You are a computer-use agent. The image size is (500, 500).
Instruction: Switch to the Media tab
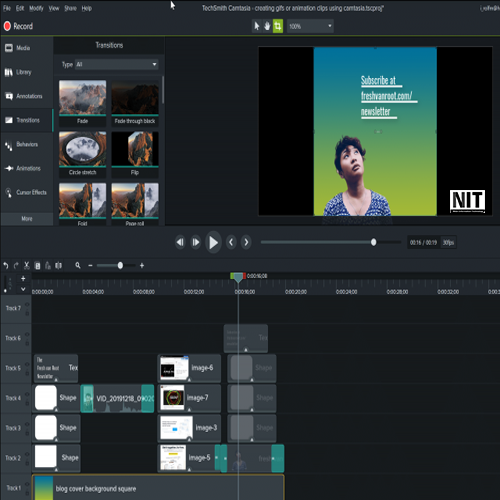(x=27, y=48)
